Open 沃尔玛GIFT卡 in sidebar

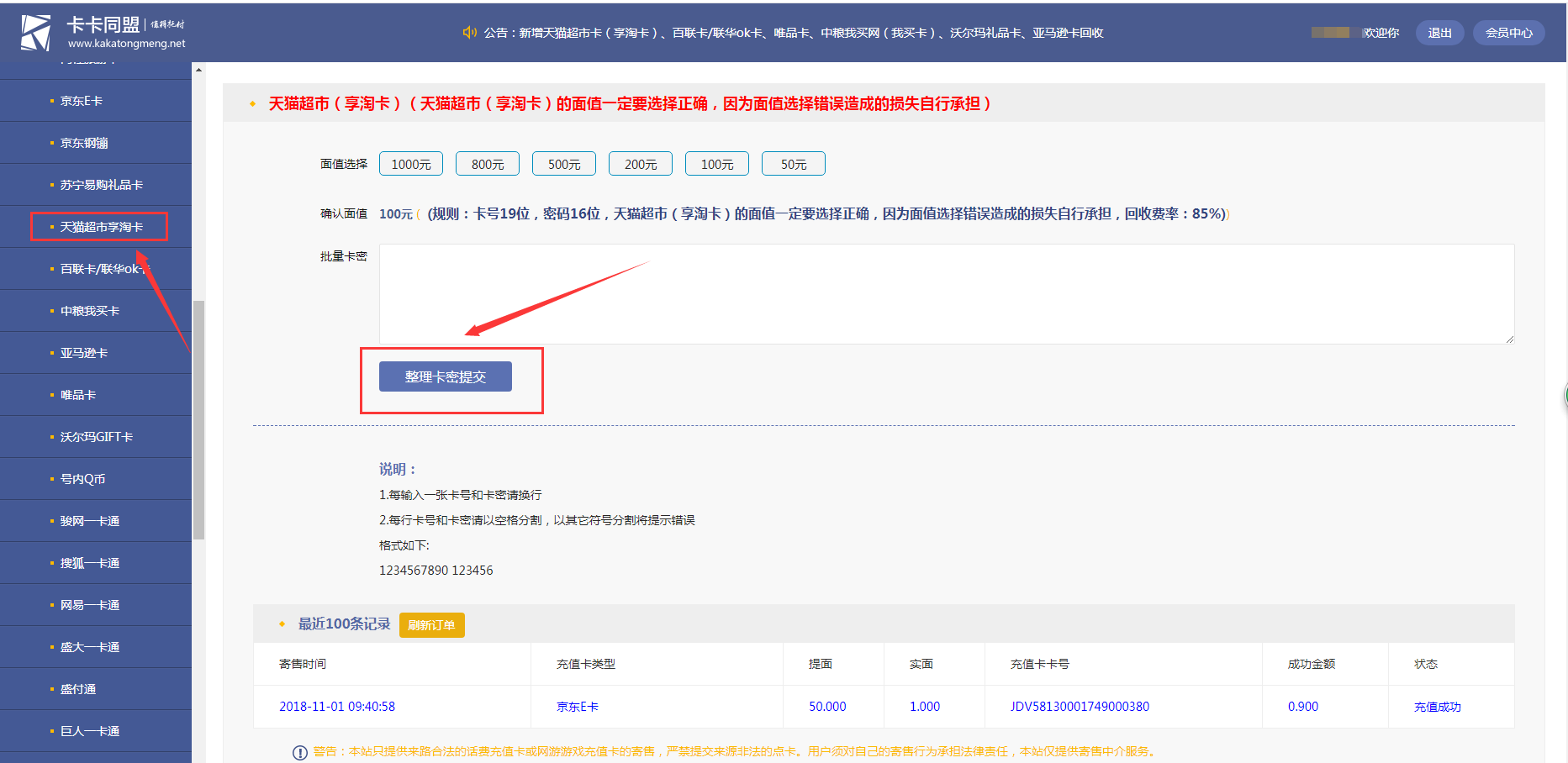coord(96,437)
